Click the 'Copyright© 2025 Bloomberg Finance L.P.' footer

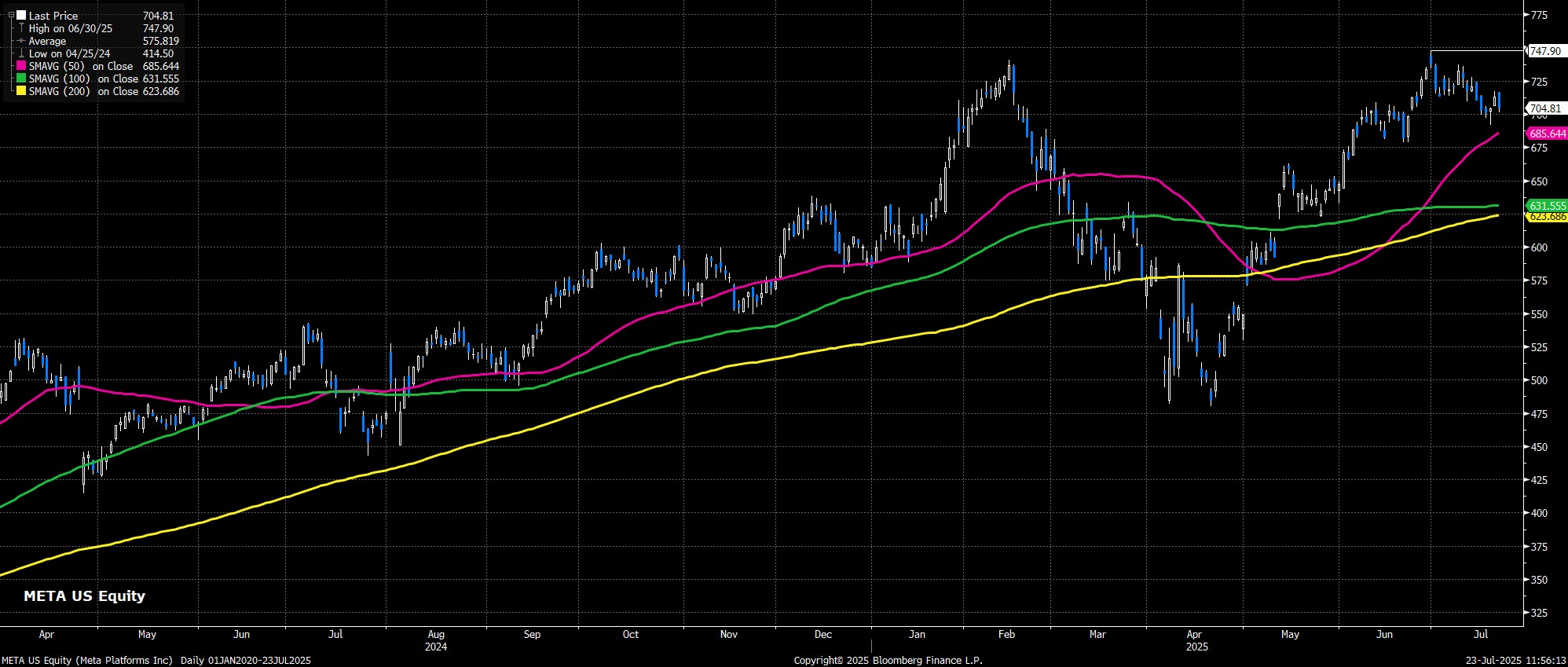tap(888, 661)
